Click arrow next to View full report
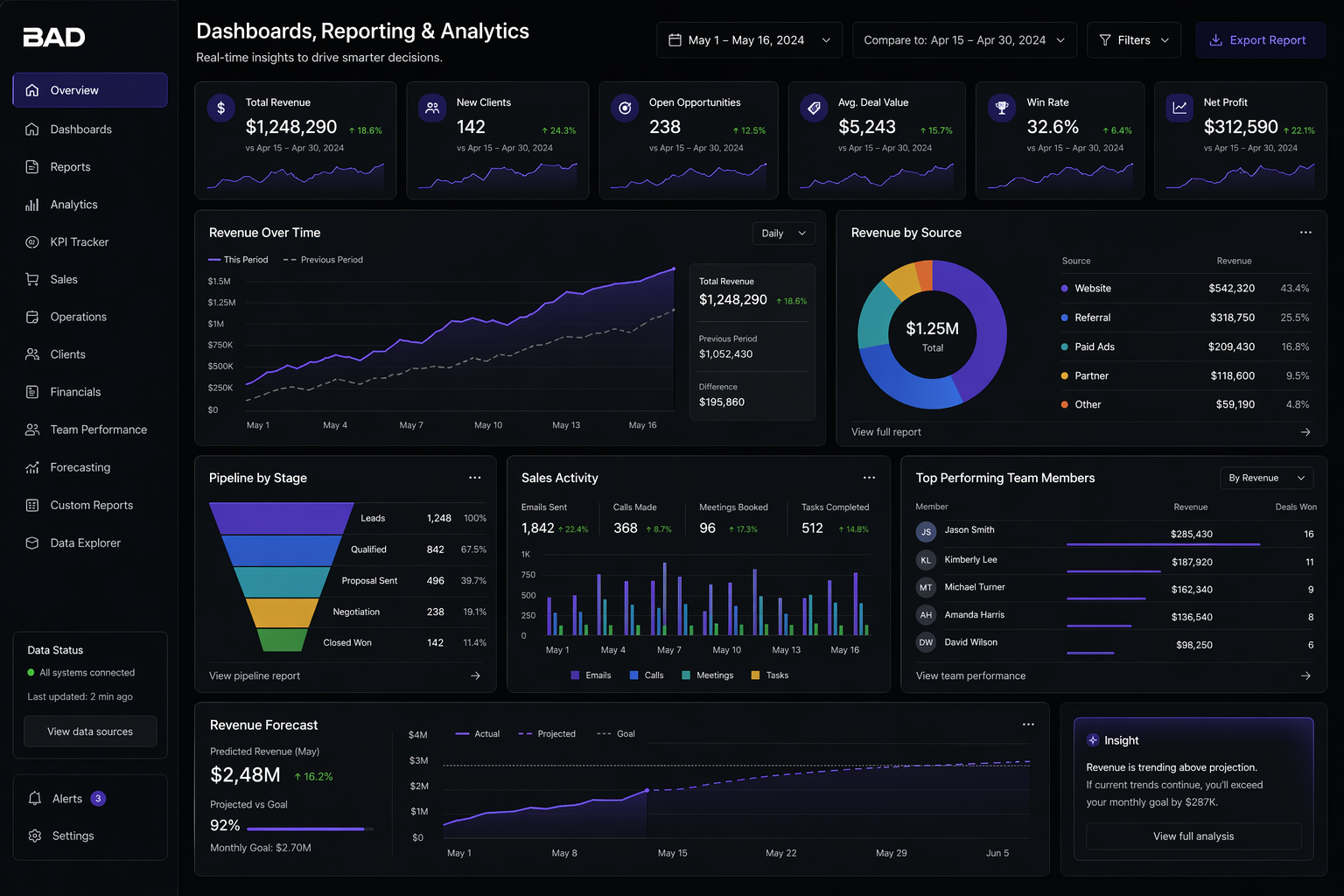 click(1305, 432)
